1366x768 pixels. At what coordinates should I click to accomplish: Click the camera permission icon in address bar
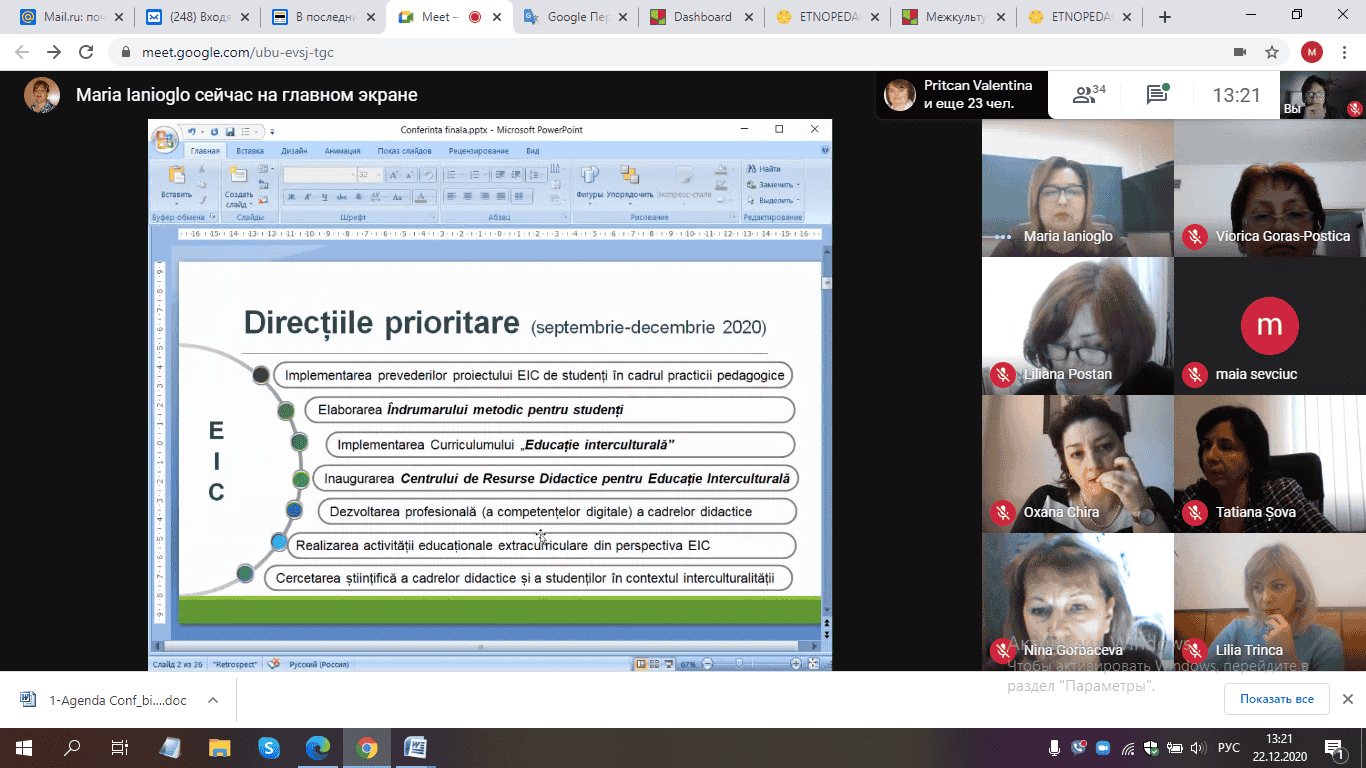[x=1240, y=52]
